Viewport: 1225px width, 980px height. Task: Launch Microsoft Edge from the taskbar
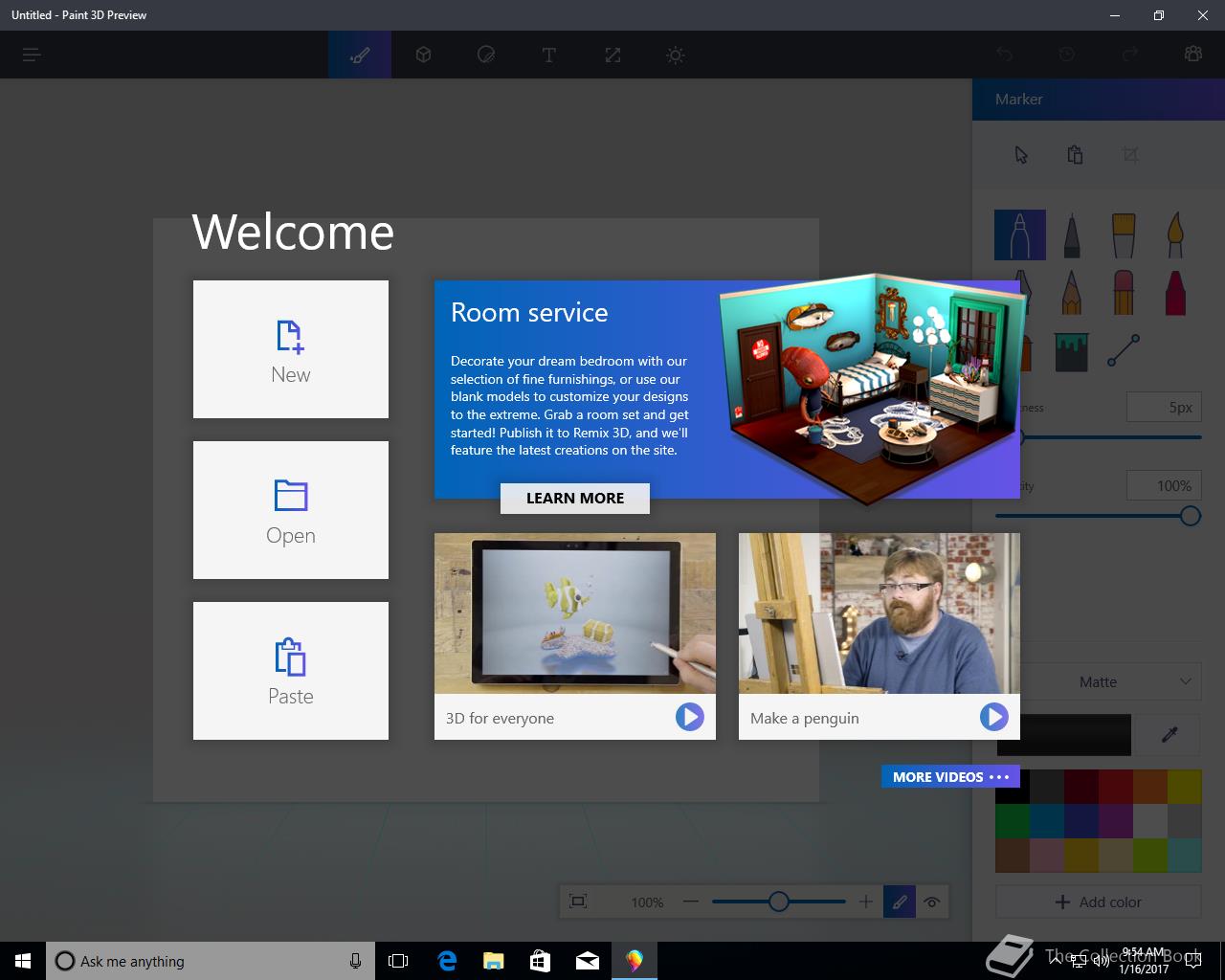pyautogui.click(x=447, y=961)
